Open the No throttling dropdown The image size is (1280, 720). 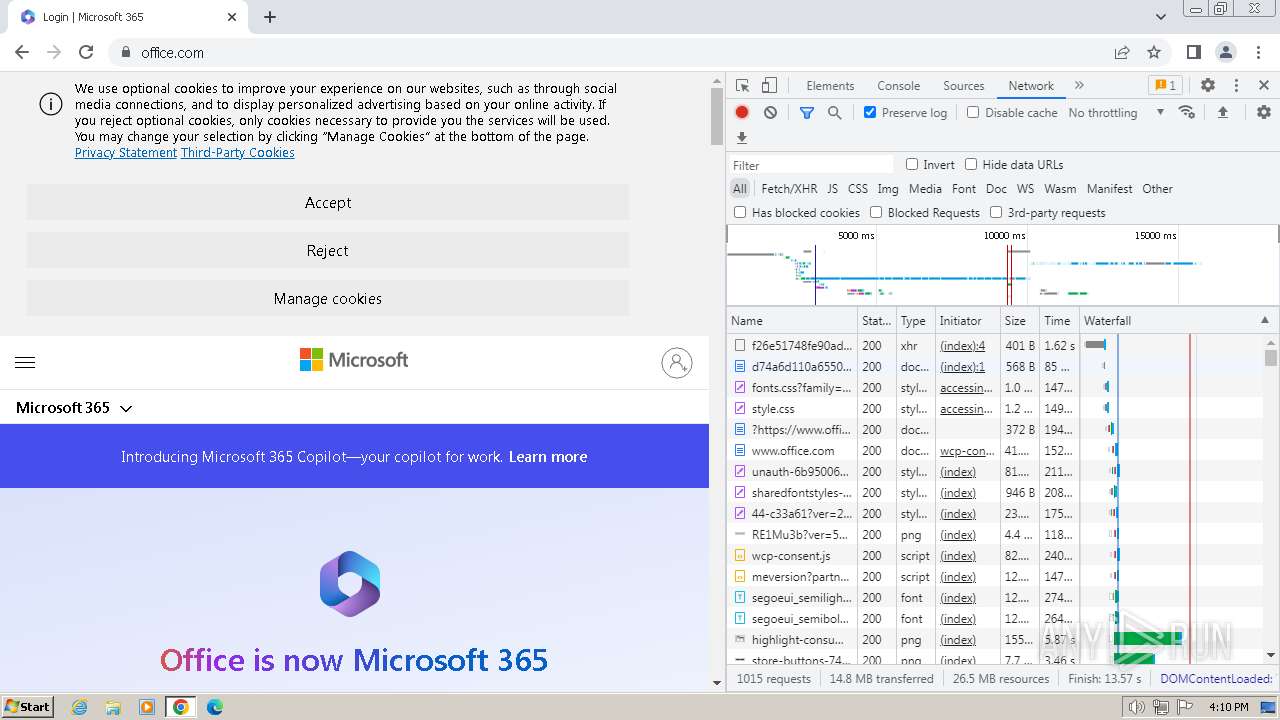pyautogui.click(x=1116, y=113)
